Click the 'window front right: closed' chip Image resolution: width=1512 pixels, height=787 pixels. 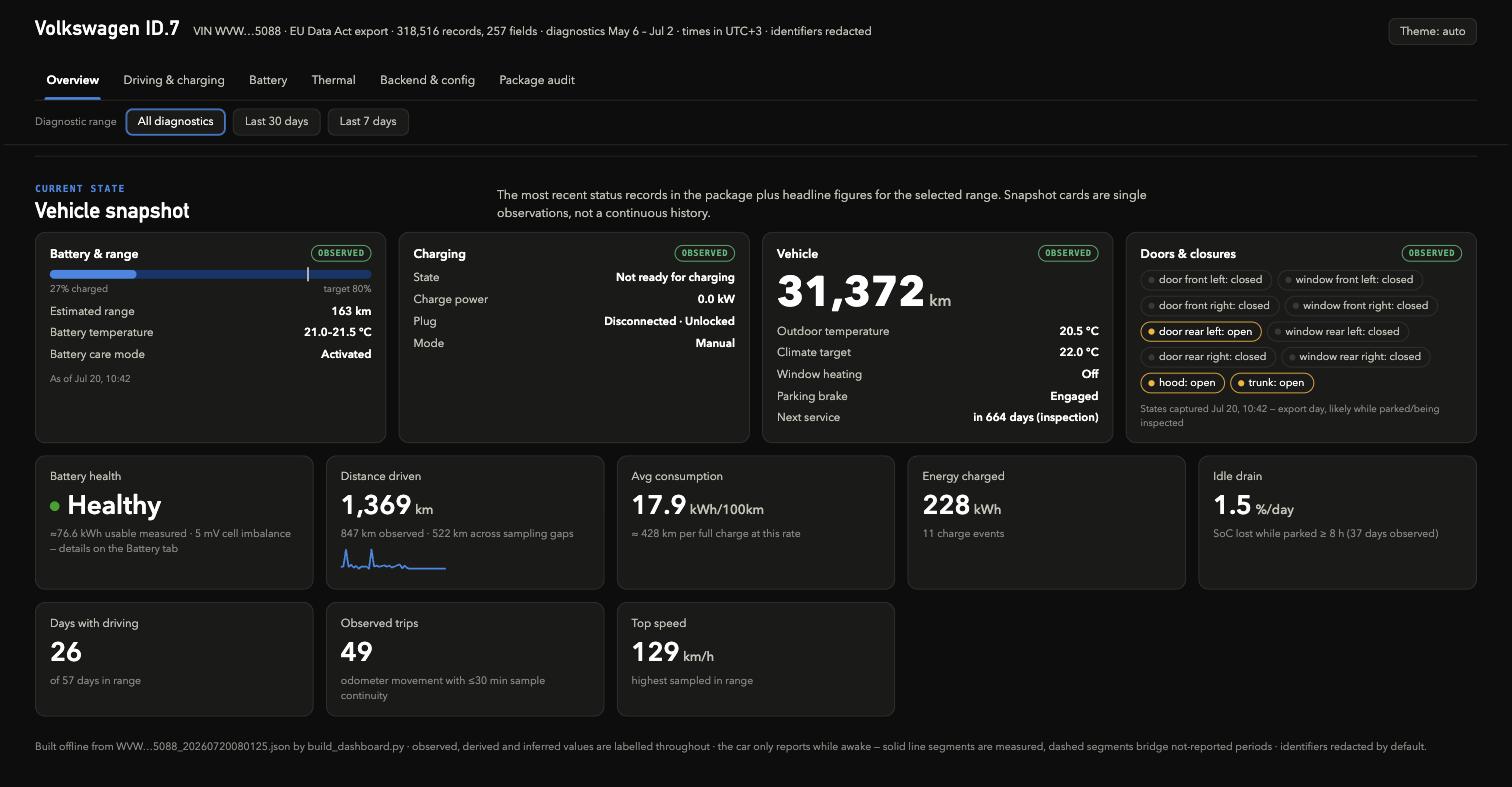[x=1360, y=306]
